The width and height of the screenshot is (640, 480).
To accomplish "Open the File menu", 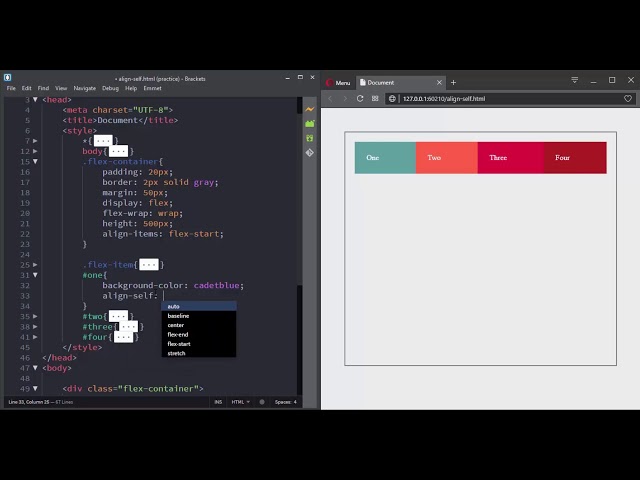I will point(11,88).
